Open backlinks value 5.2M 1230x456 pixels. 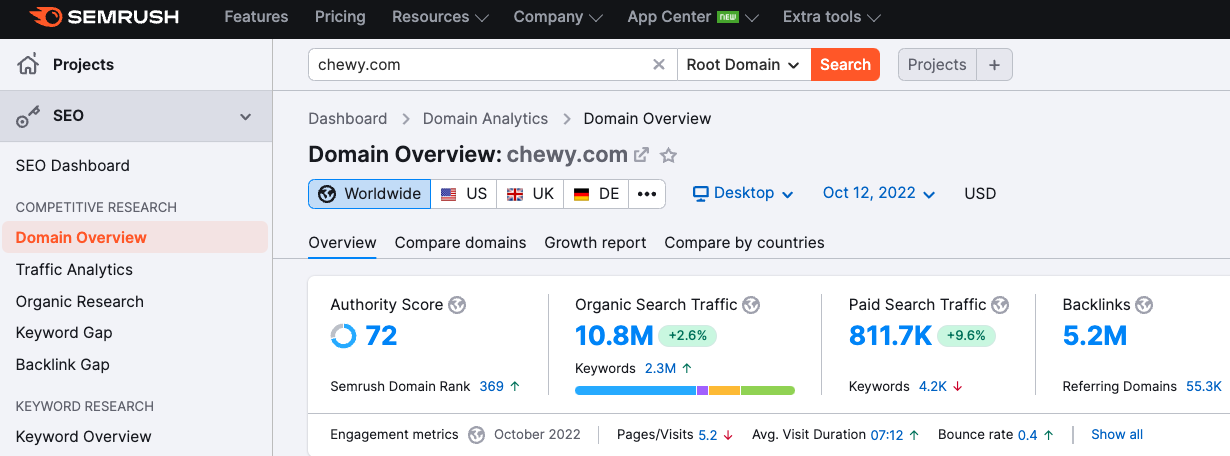[x=1095, y=336]
